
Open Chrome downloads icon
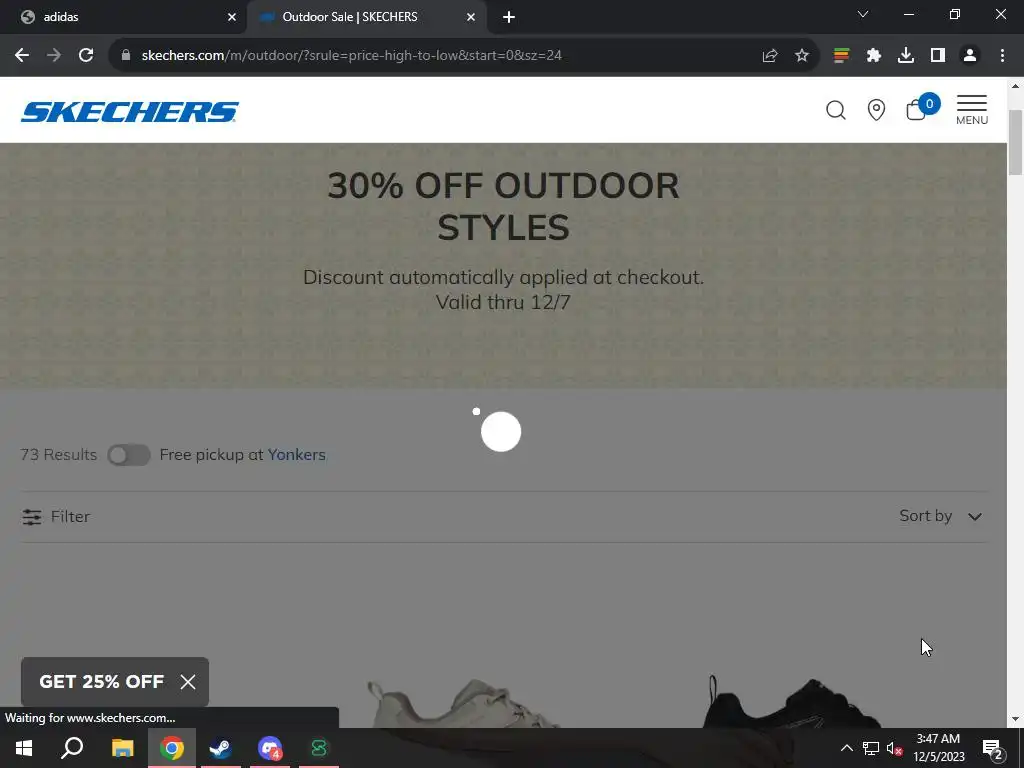point(905,56)
